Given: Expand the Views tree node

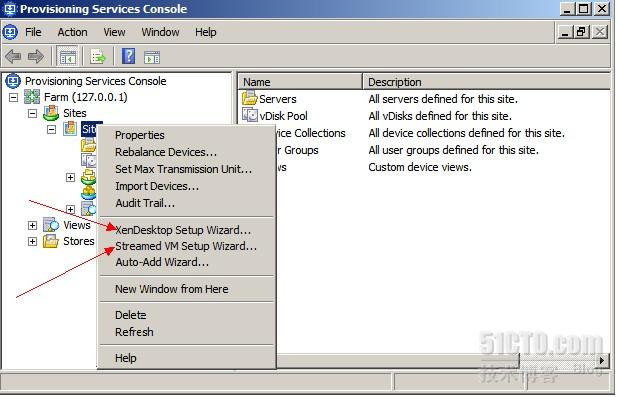Looking at the screenshot, I should tap(32, 225).
